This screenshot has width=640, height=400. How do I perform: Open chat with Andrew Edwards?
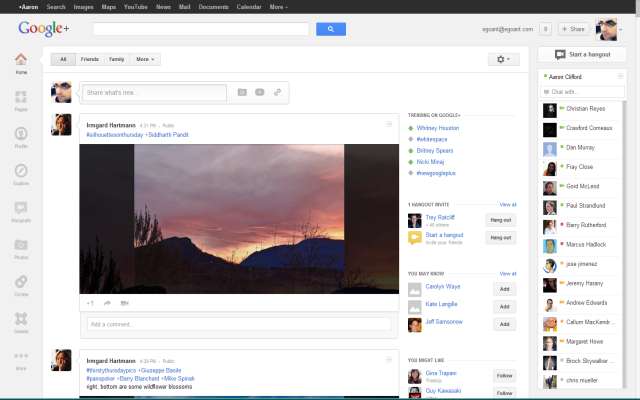580,303
